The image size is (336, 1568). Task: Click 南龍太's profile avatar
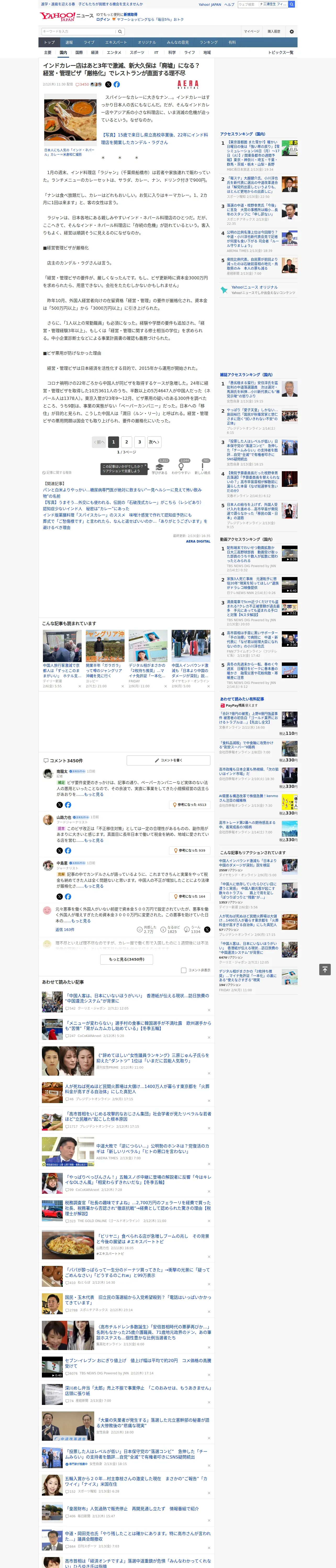coord(48,774)
